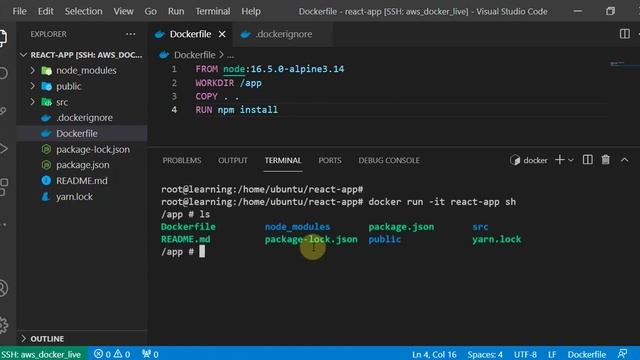Viewport: 640px width, 360px height.
Task: Open README.md file
Action: coord(82,181)
